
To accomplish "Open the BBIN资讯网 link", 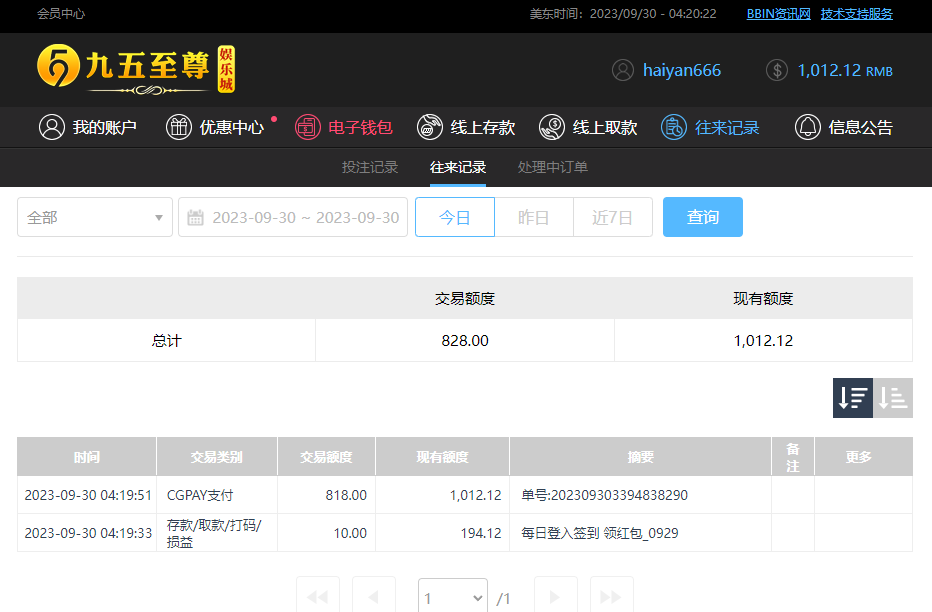I will pos(779,14).
